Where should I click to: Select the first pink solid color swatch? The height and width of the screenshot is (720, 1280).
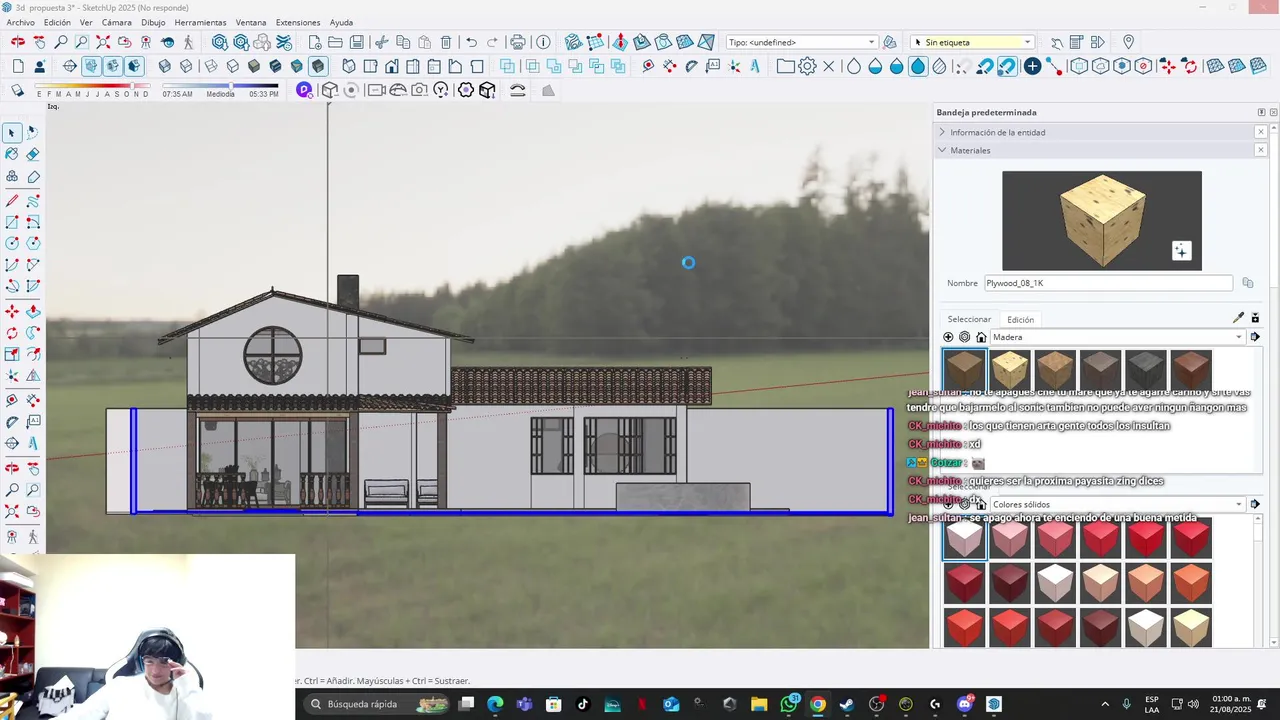[x=964, y=539]
